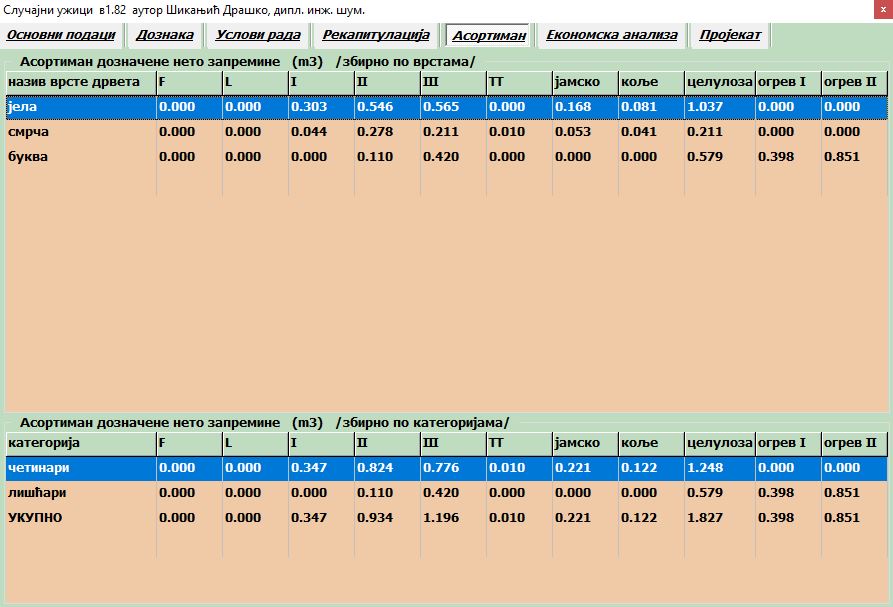Select the јела row in species table

446,107
